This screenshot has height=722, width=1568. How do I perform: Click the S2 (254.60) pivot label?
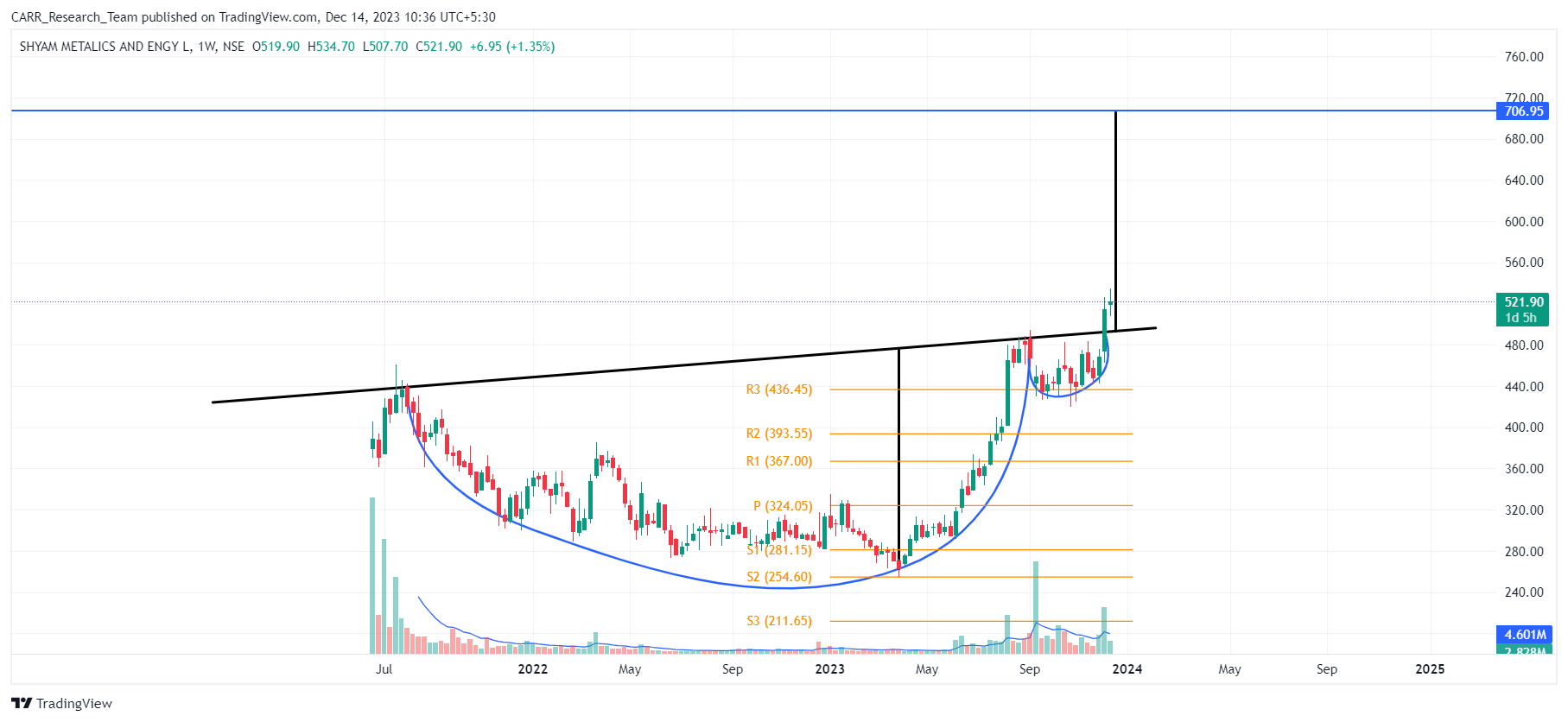(779, 577)
